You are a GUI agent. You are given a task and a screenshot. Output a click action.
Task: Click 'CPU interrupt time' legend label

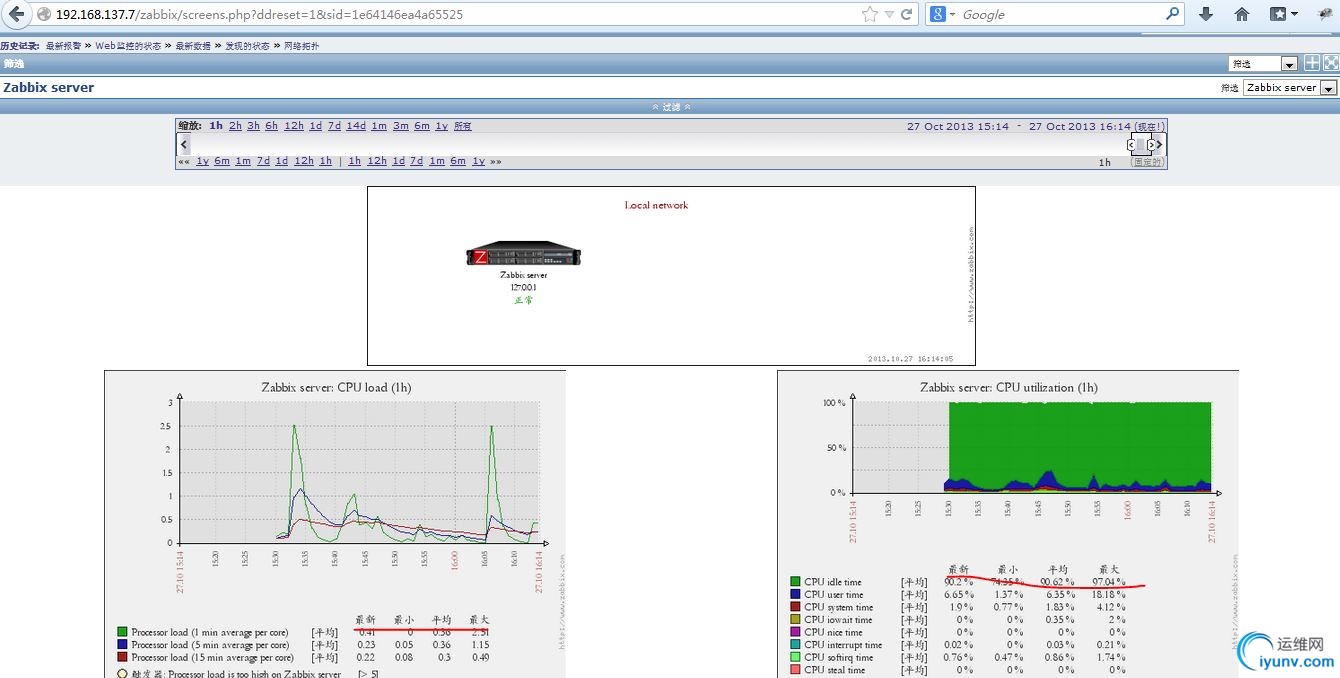coord(843,645)
